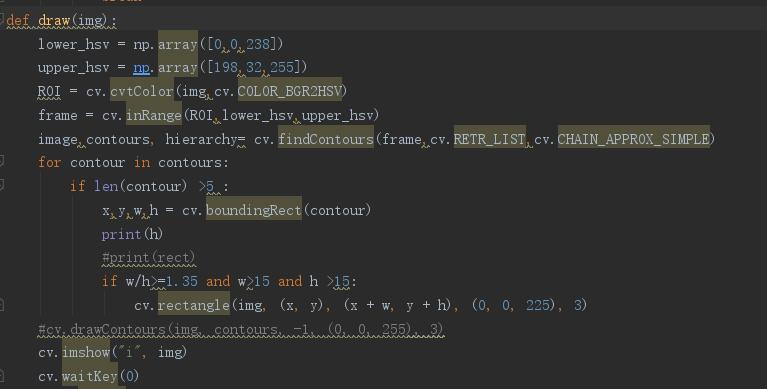Click the commented line '#print(rect)'
The width and height of the screenshot is (767, 389).
(x=148, y=257)
